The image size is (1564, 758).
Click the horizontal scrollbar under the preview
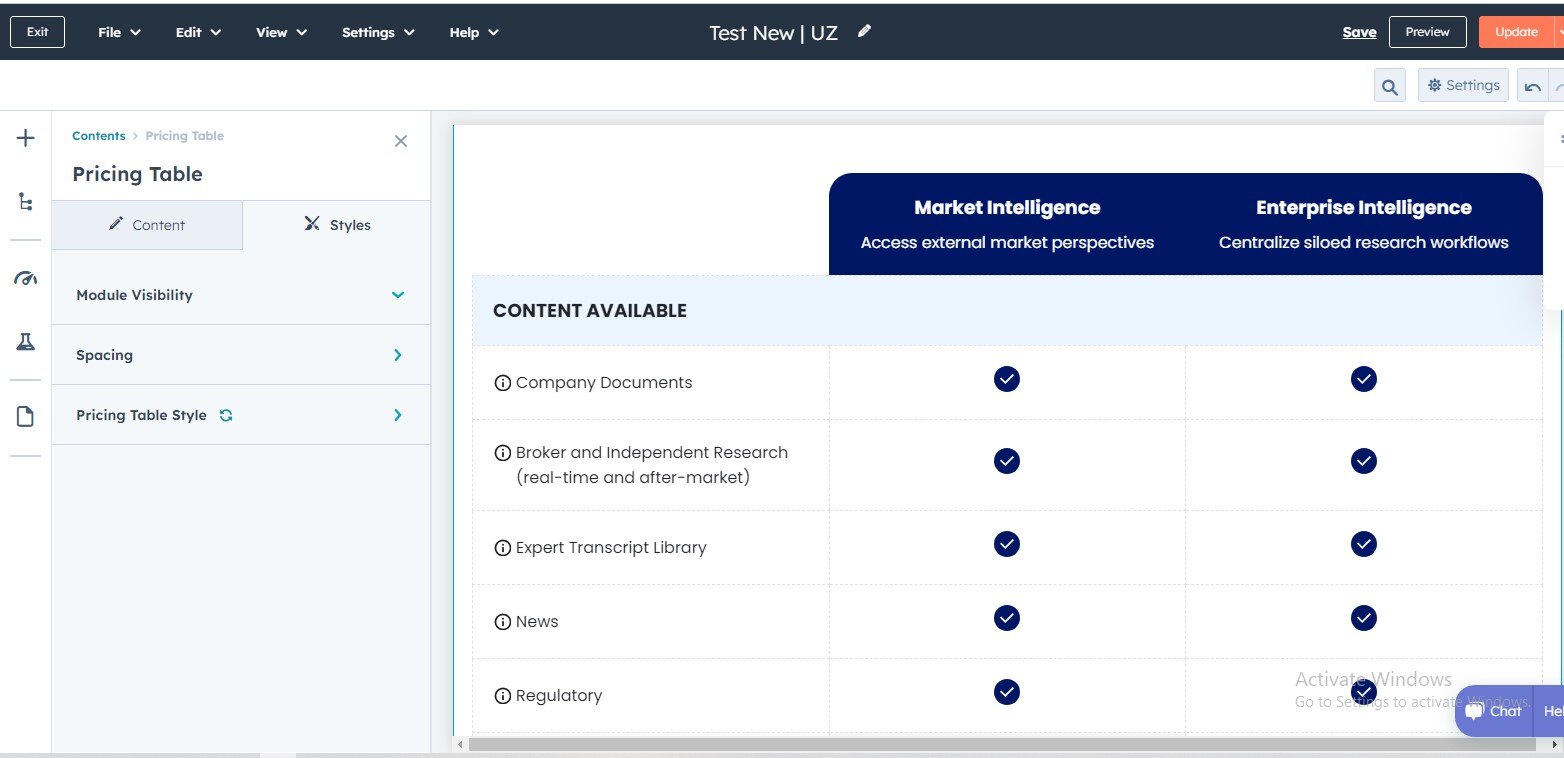click(1000, 744)
